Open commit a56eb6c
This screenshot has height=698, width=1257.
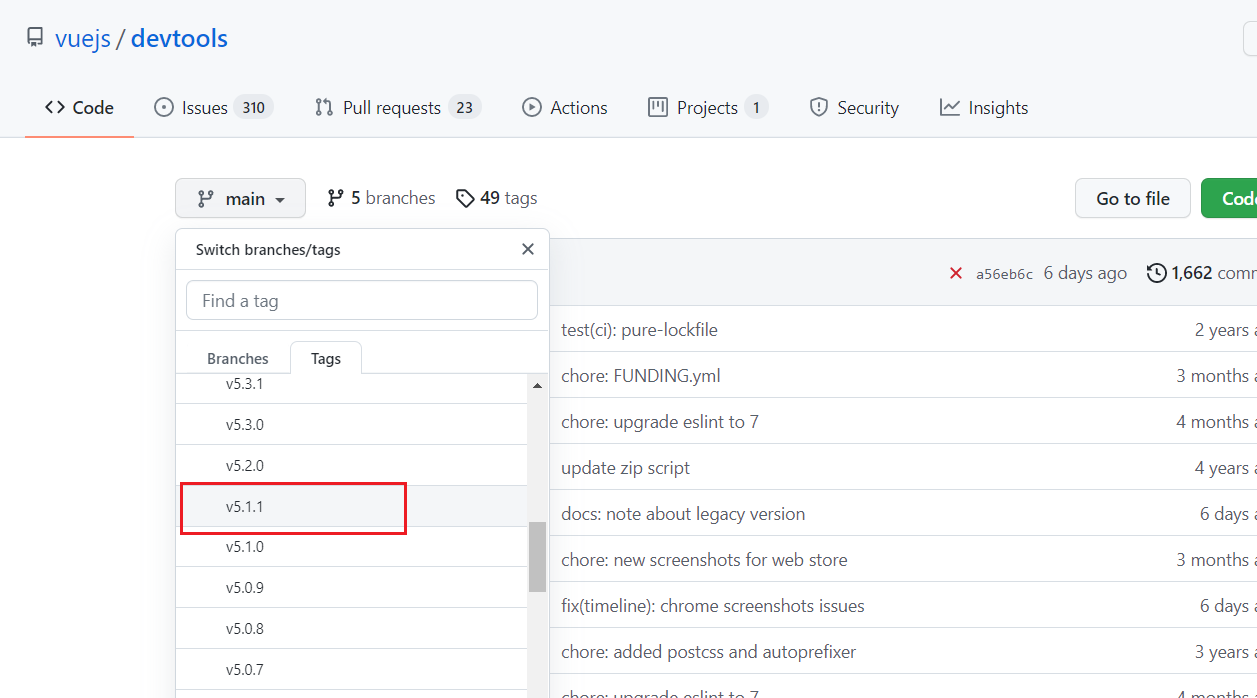(1004, 274)
